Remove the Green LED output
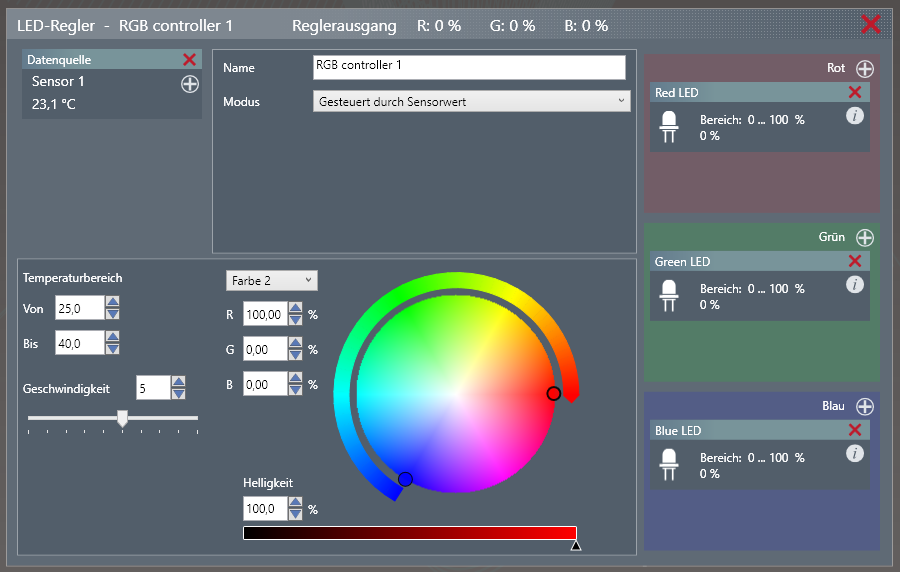This screenshot has width=900, height=572. point(855,261)
